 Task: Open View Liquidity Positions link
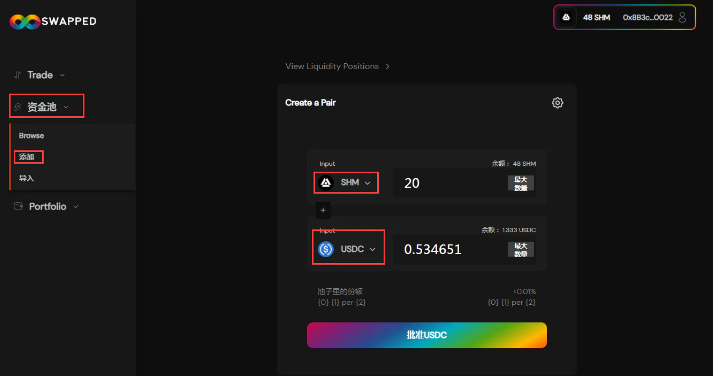337,66
